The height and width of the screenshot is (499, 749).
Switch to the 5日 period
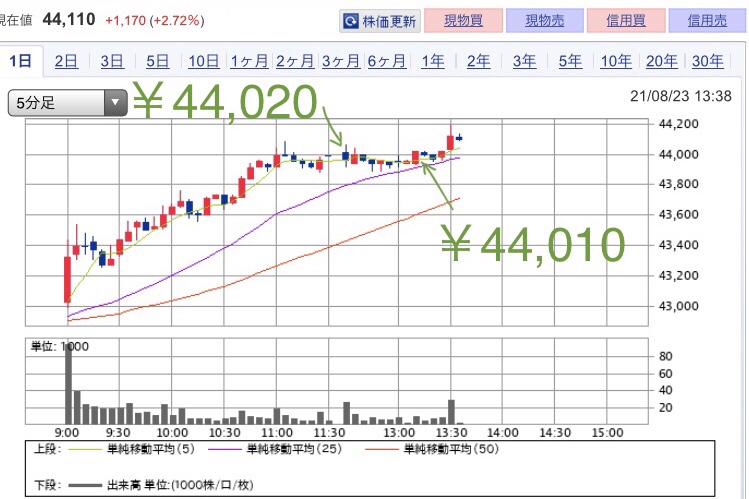pos(157,61)
